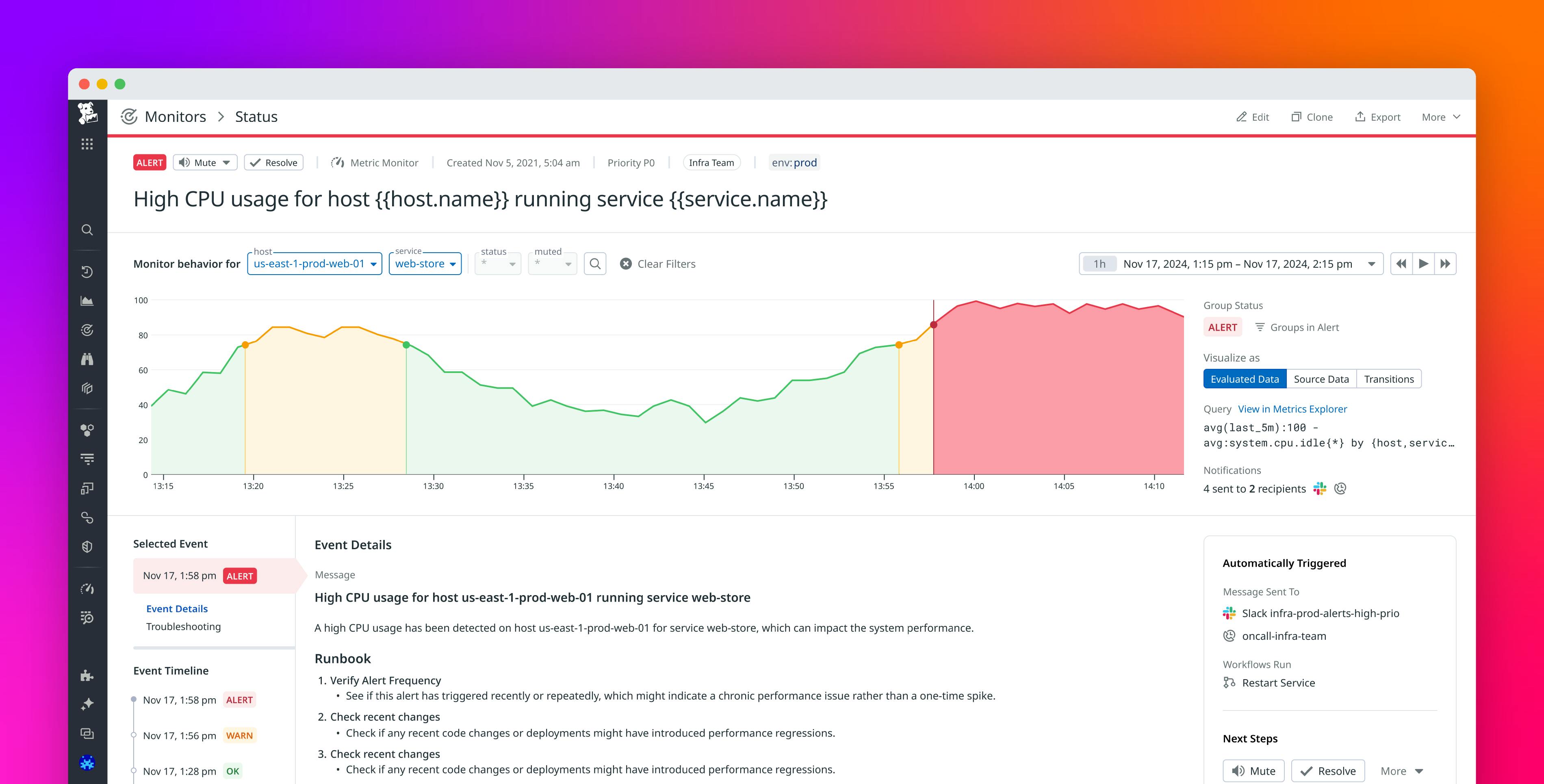This screenshot has height=784, width=1544.
Task: Switch visualization to Source Data
Action: (x=1321, y=379)
